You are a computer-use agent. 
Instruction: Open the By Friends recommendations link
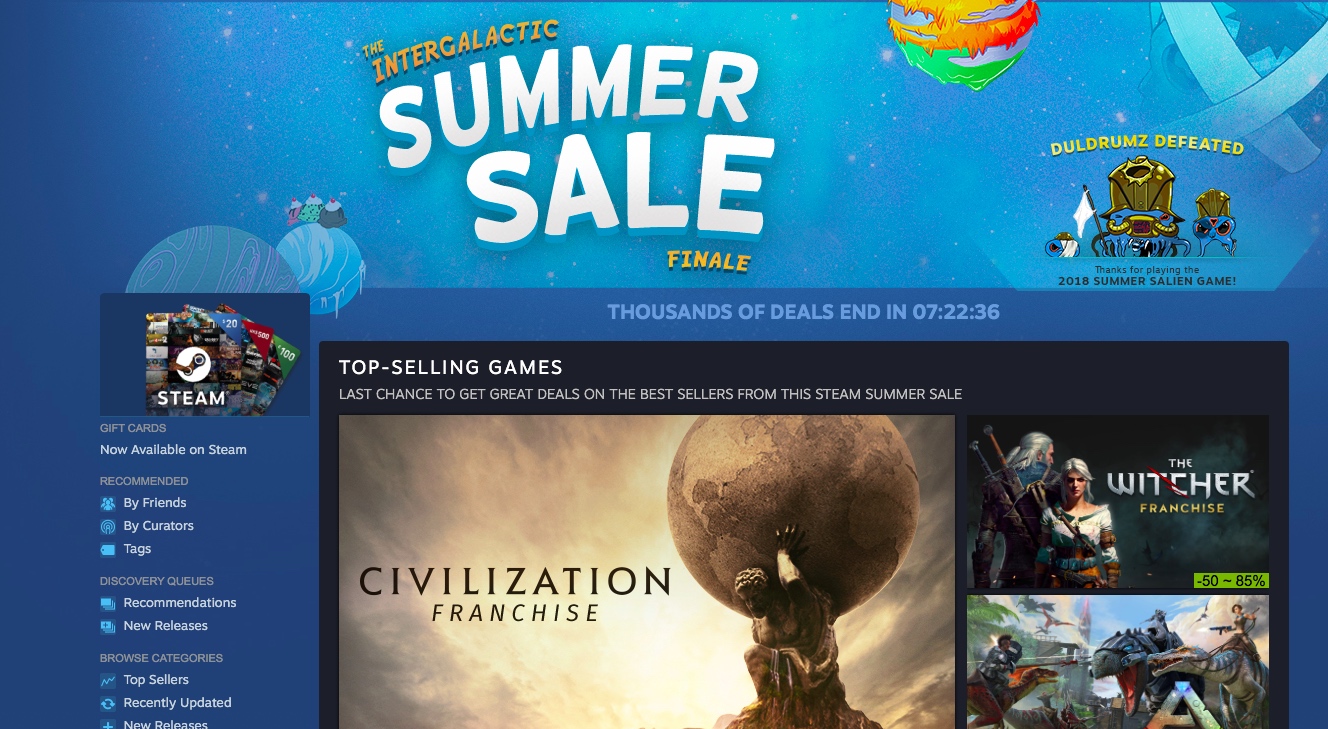[155, 503]
